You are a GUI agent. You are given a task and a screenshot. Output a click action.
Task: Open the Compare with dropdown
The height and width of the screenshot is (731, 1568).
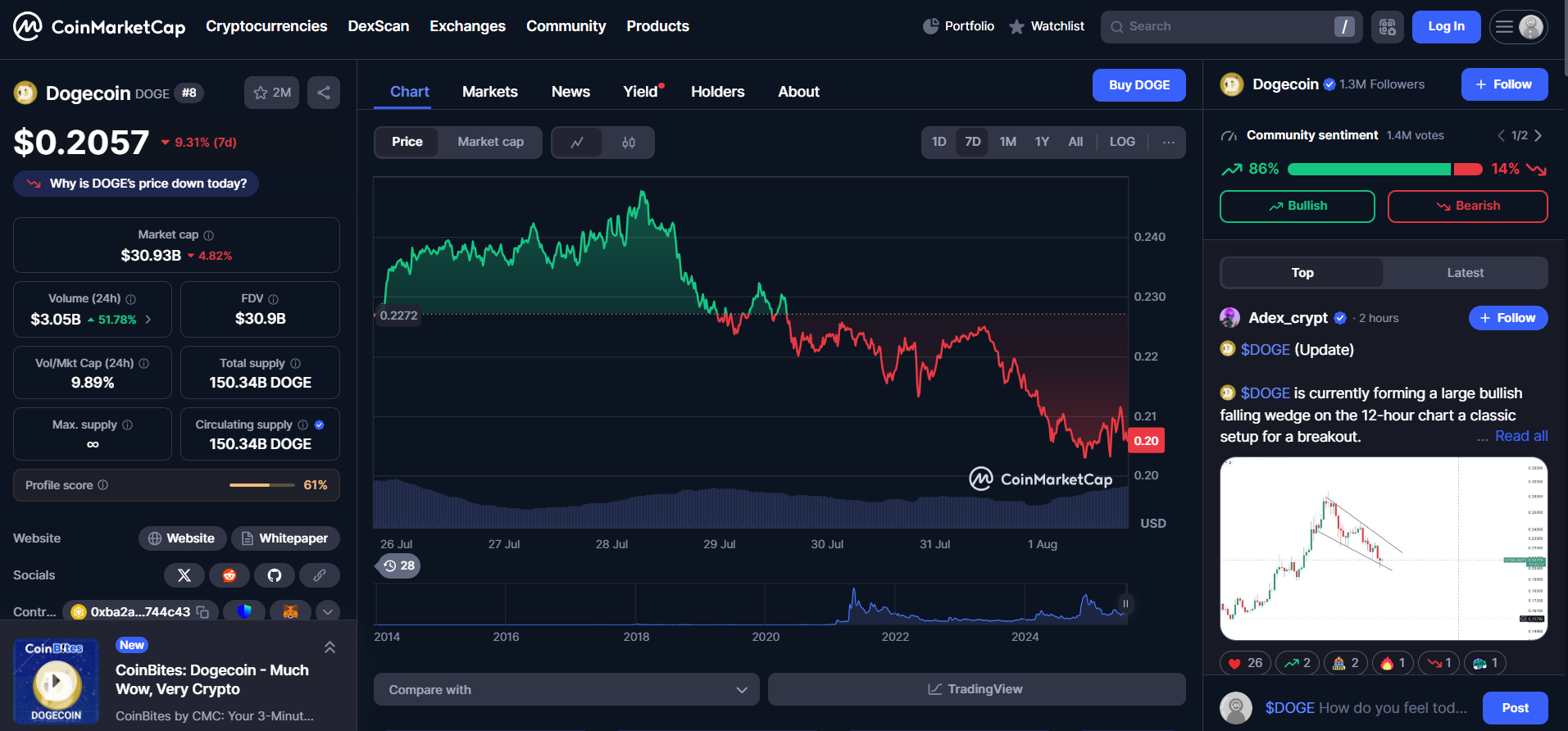[566, 689]
